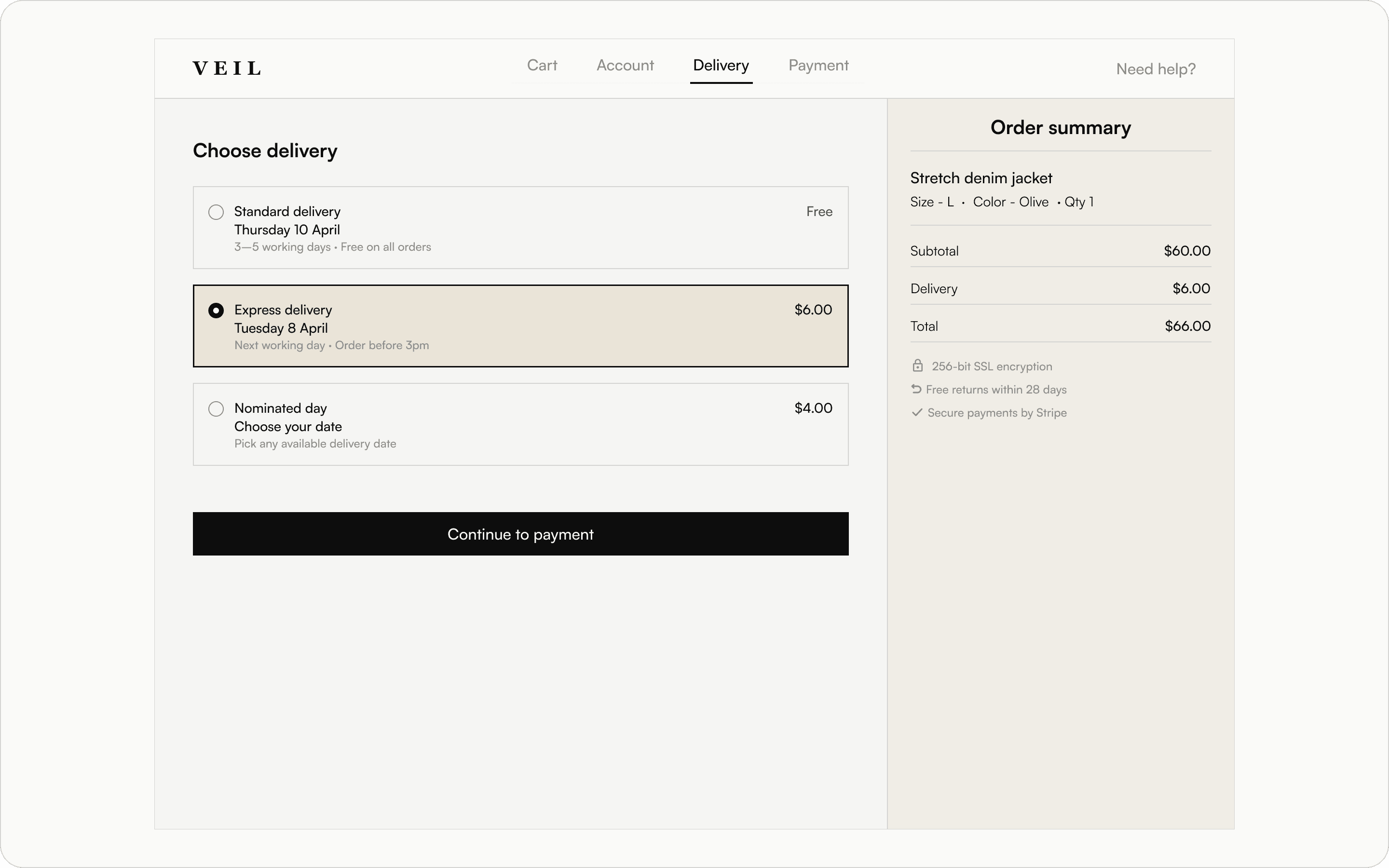Click the secure payments checkmark icon
This screenshot has height=868, width=1389.
point(917,412)
